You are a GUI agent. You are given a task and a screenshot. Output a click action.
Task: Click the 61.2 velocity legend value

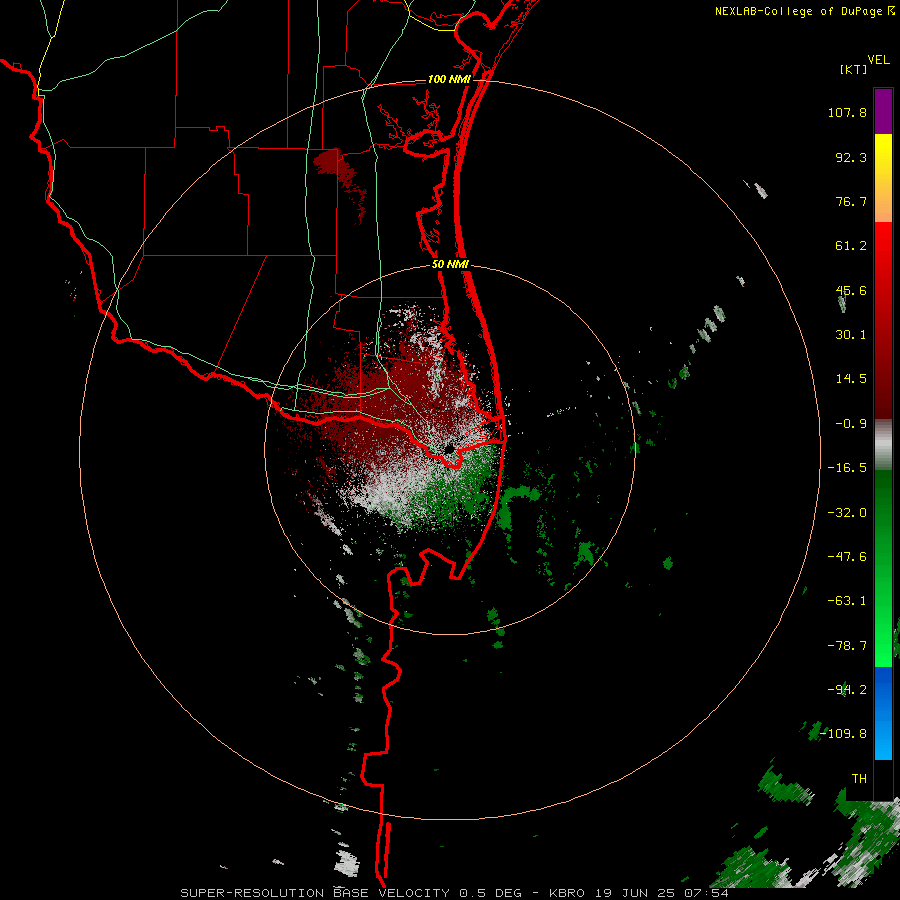[x=851, y=246]
